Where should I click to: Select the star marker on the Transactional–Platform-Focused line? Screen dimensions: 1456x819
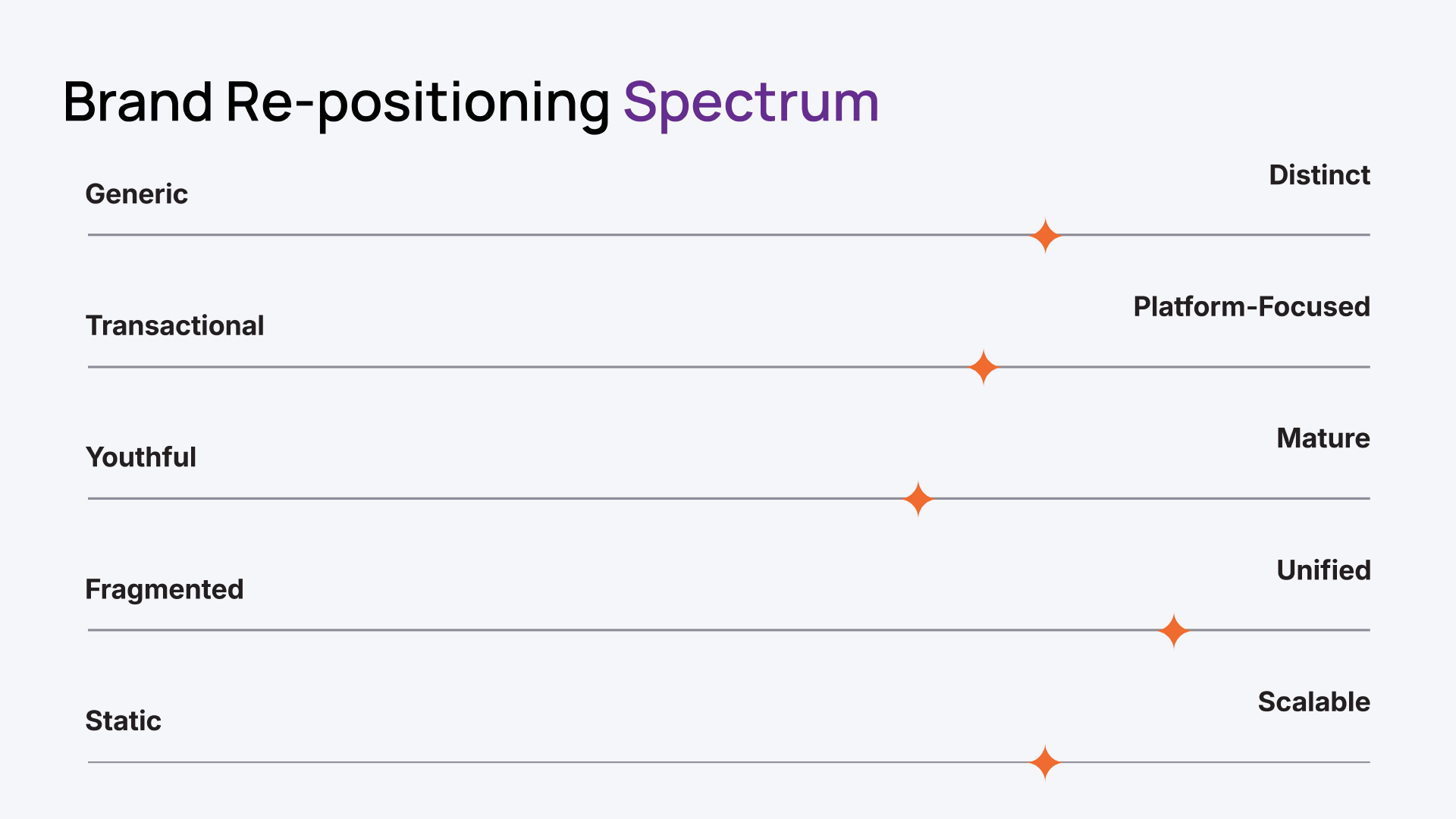point(984,367)
